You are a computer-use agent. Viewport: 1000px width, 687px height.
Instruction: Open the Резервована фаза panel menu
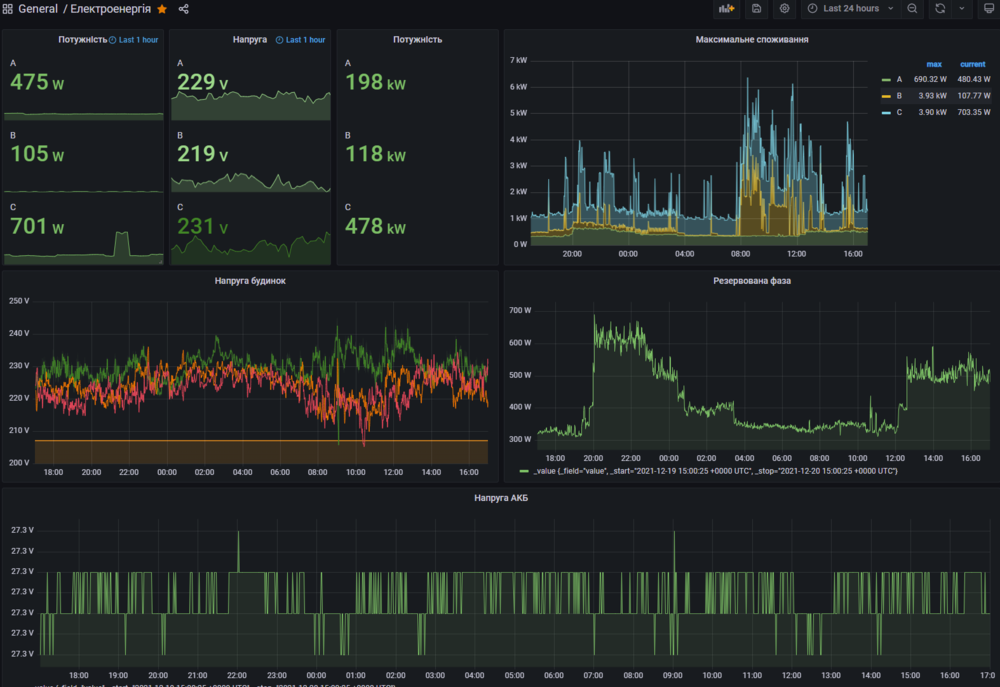click(x=752, y=281)
